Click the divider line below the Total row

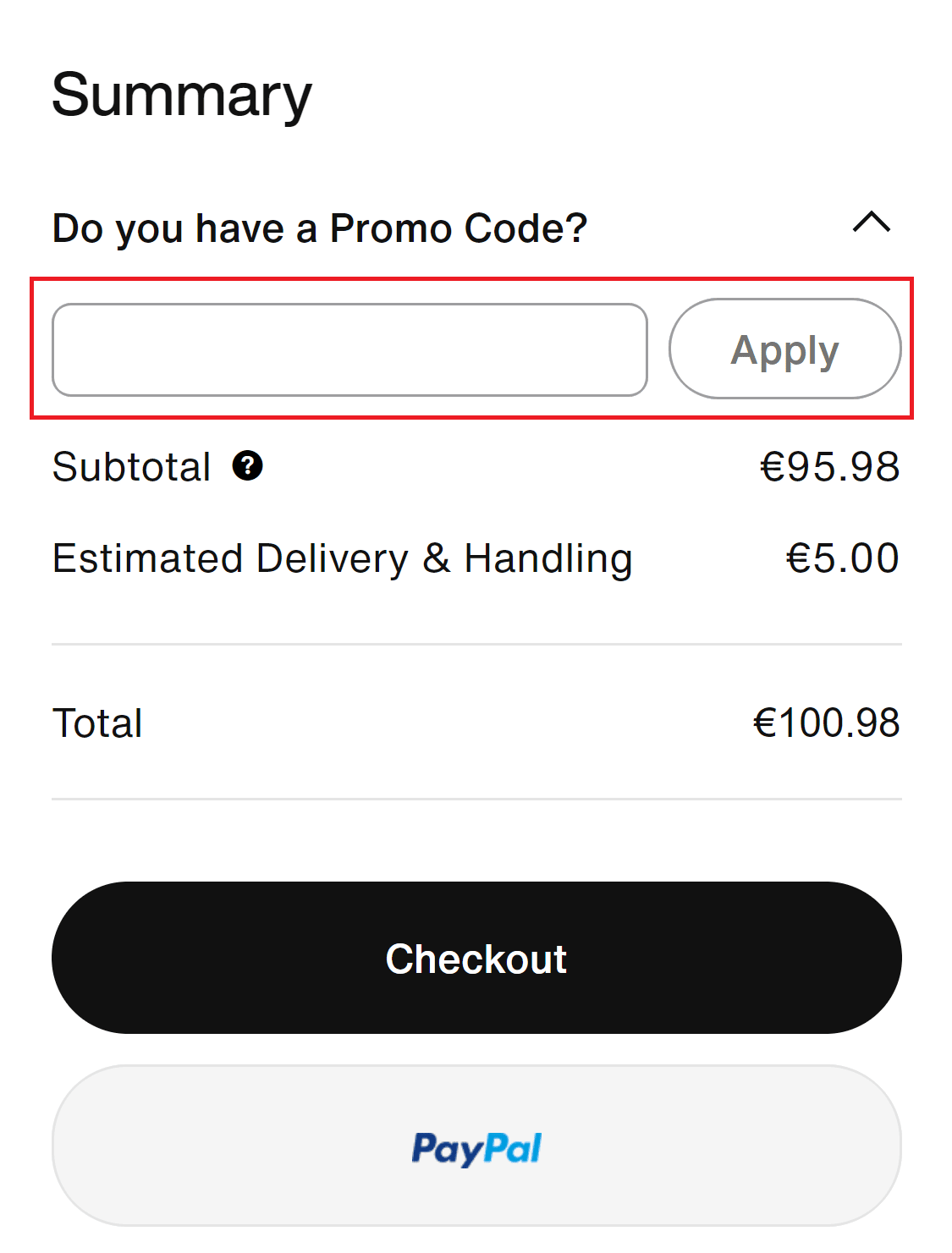click(476, 798)
